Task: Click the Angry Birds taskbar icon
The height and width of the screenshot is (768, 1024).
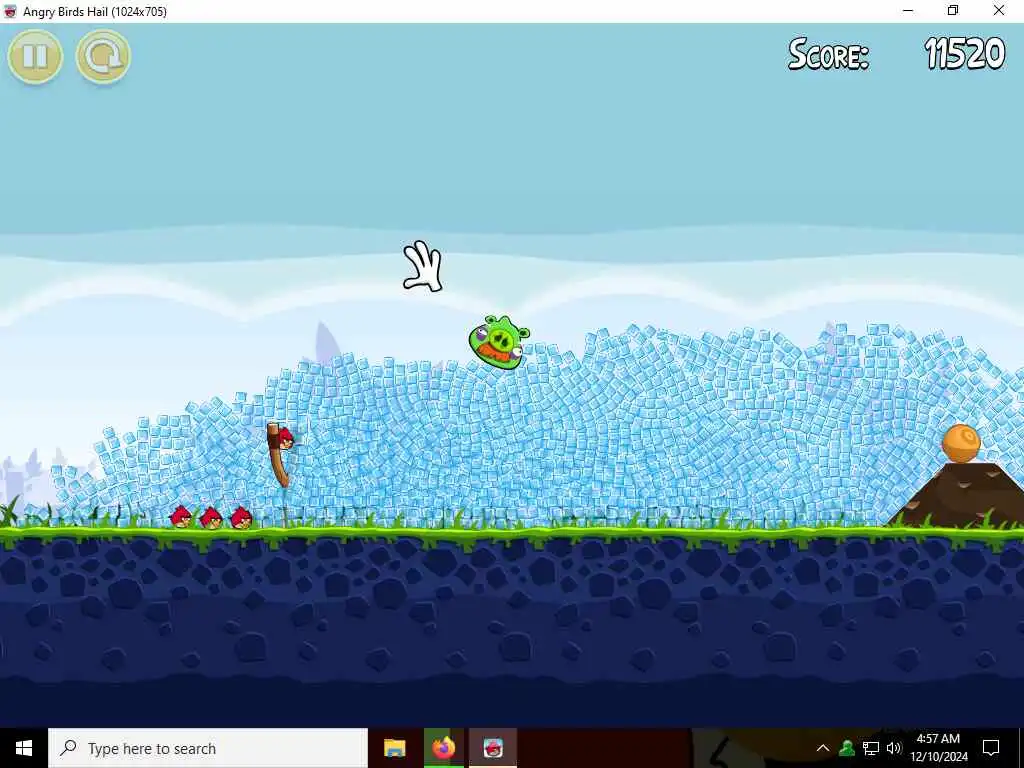Action: tap(493, 748)
